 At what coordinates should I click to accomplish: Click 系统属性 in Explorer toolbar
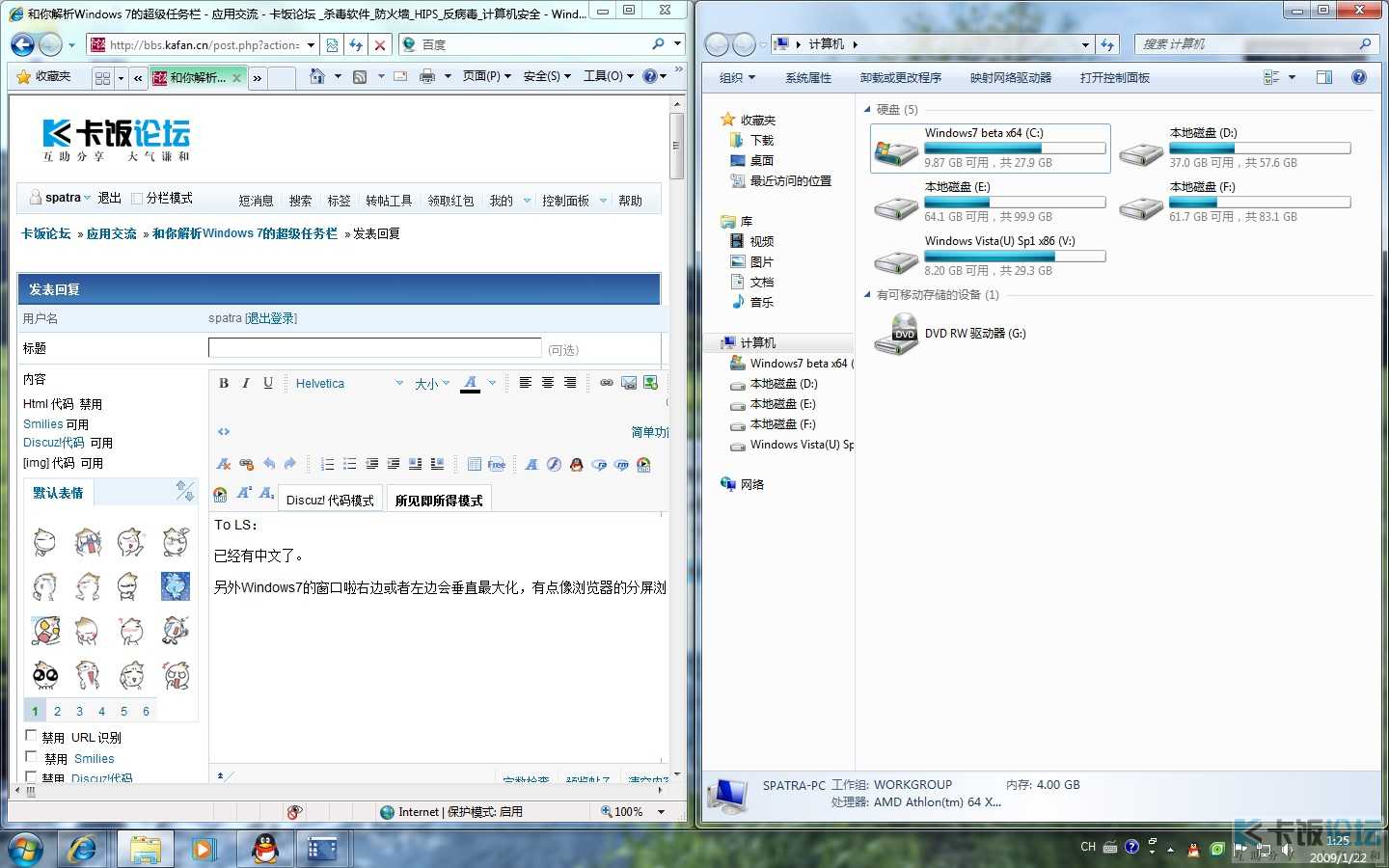click(808, 77)
